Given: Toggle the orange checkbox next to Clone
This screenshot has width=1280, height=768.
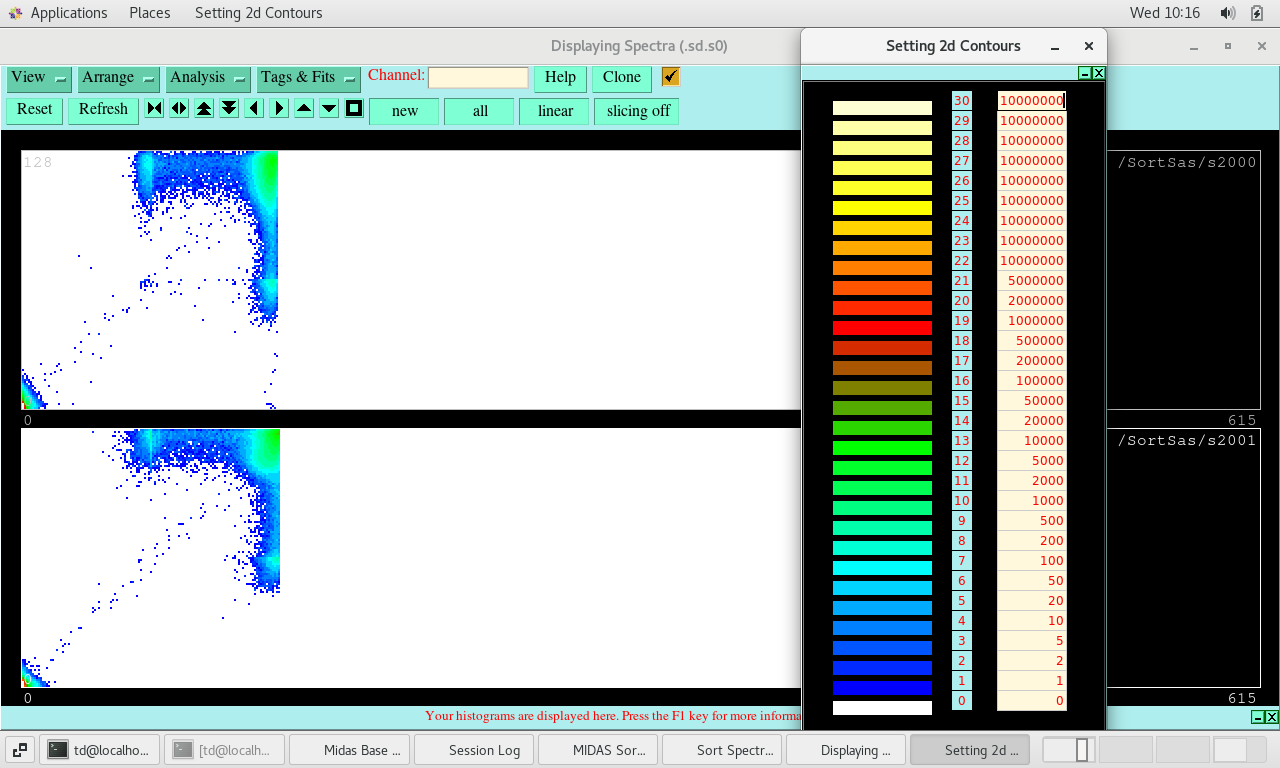Looking at the screenshot, I should (x=670, y=77).
